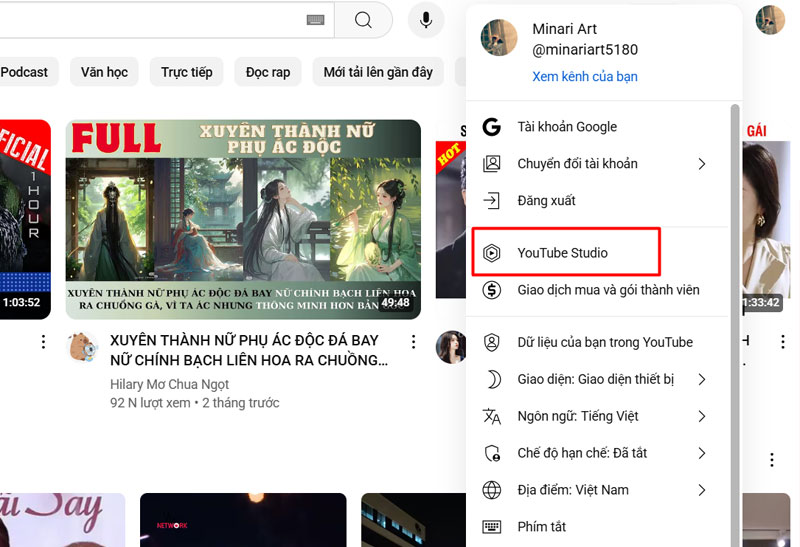Choose Đăng xuất to sign out
800x547 pixels.
(x=598, y=201)
